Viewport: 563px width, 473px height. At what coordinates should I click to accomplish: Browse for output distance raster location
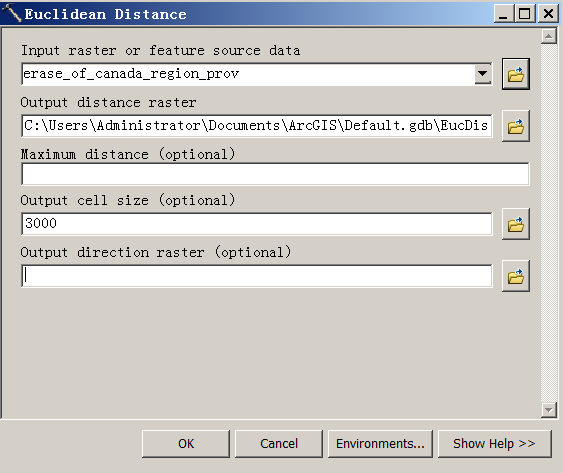[516, 126]
